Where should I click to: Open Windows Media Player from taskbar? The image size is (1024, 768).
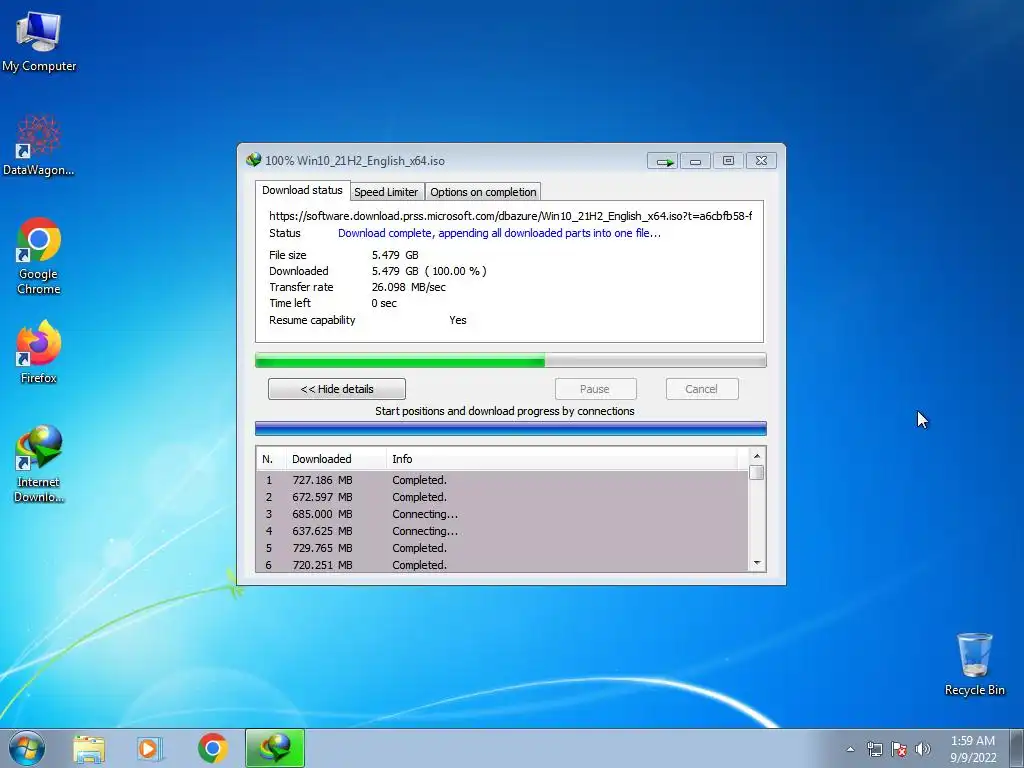[150, 748]
